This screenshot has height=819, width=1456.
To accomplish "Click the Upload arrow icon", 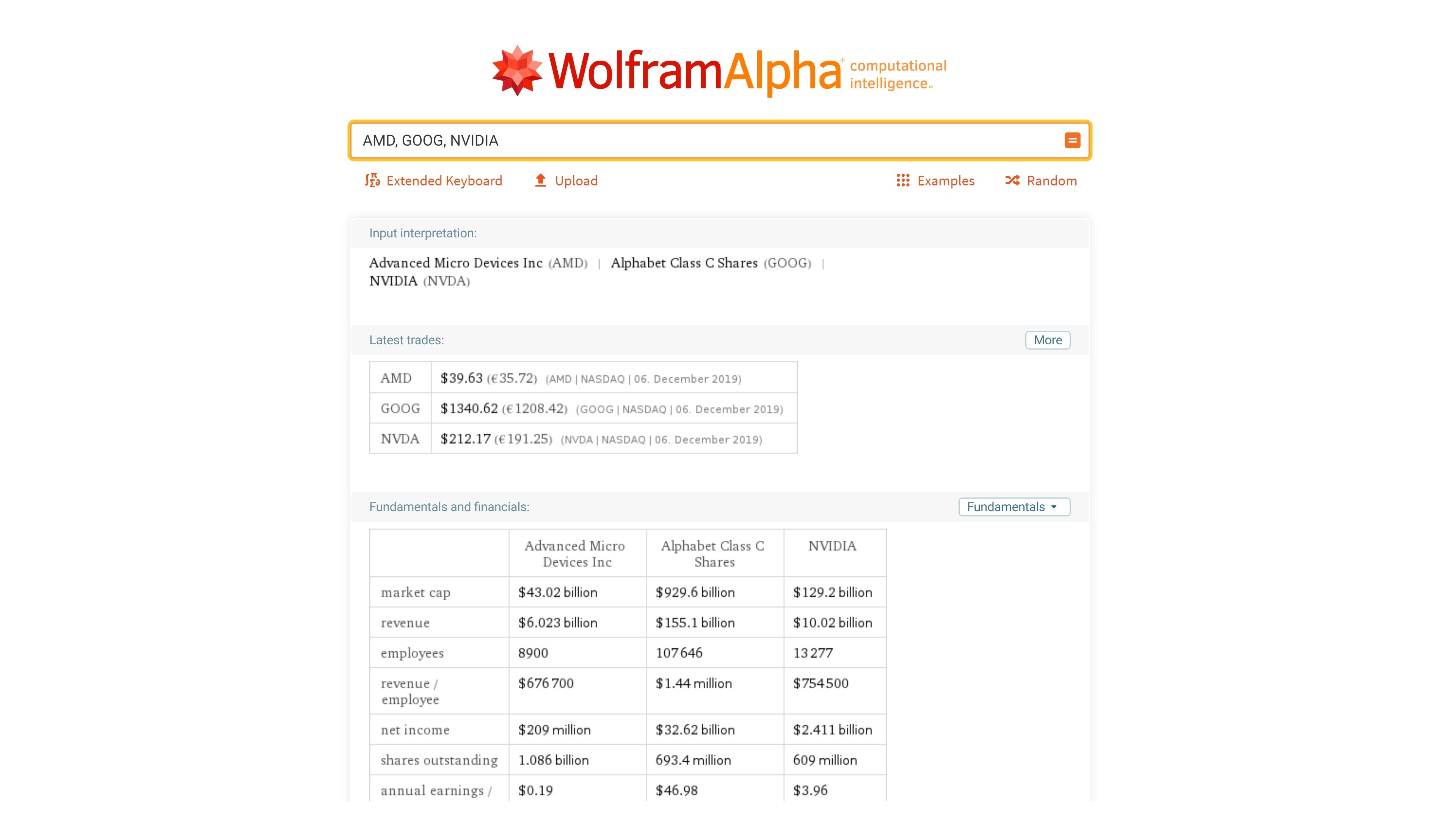I will coord(540,180).
